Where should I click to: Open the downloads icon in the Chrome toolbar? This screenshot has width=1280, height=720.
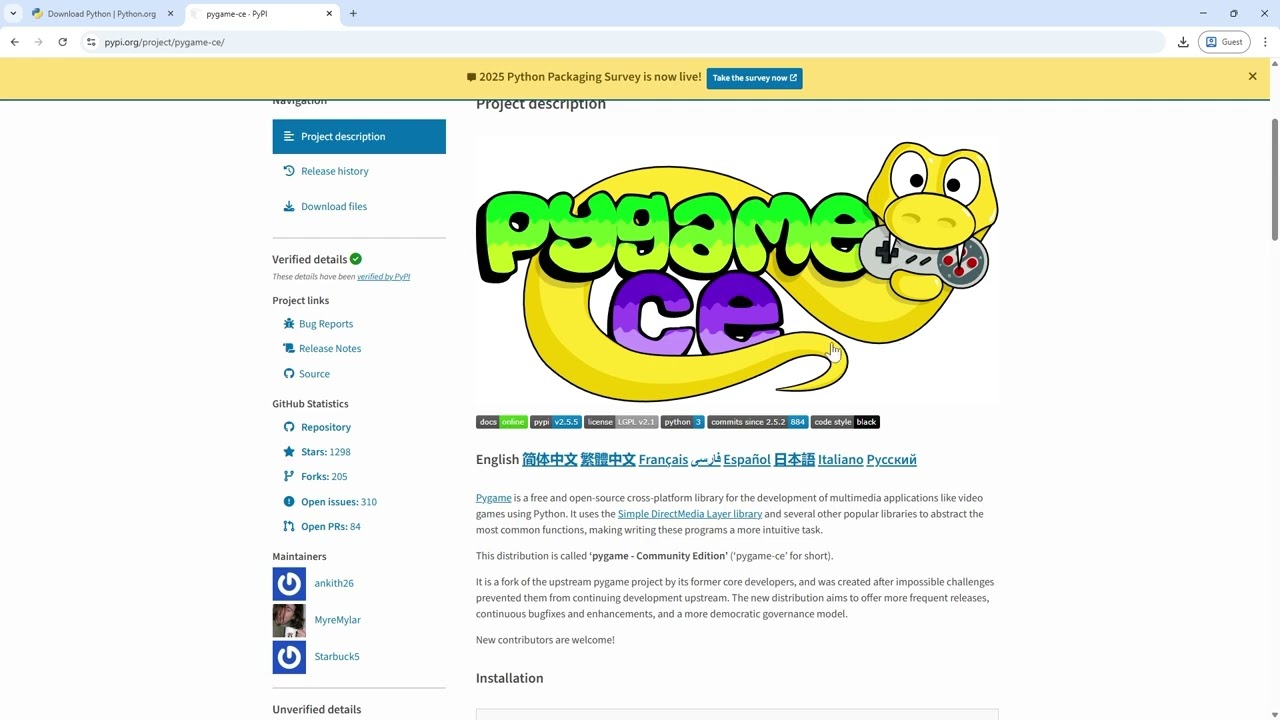click(x=1183, y=42)
